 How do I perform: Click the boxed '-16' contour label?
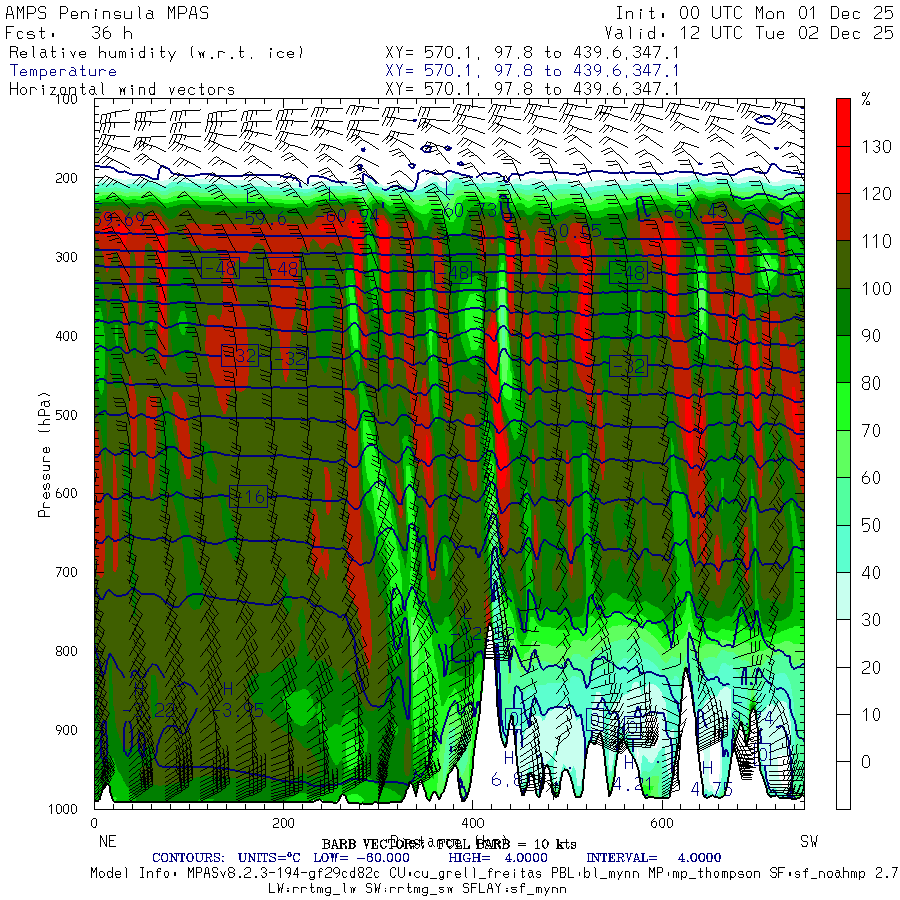pyautogui.click(x=249, y=496)
